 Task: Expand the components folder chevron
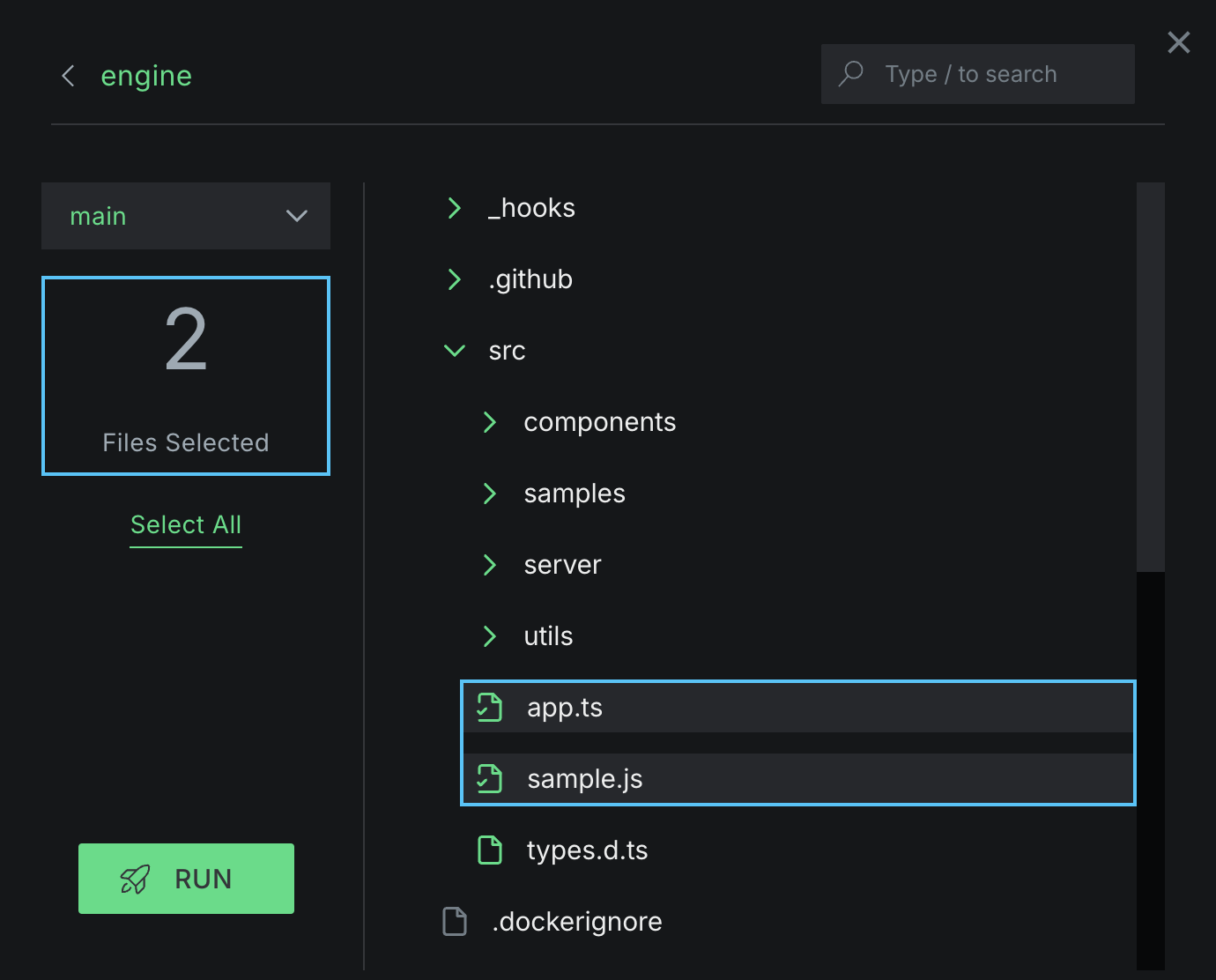point(490,422)
